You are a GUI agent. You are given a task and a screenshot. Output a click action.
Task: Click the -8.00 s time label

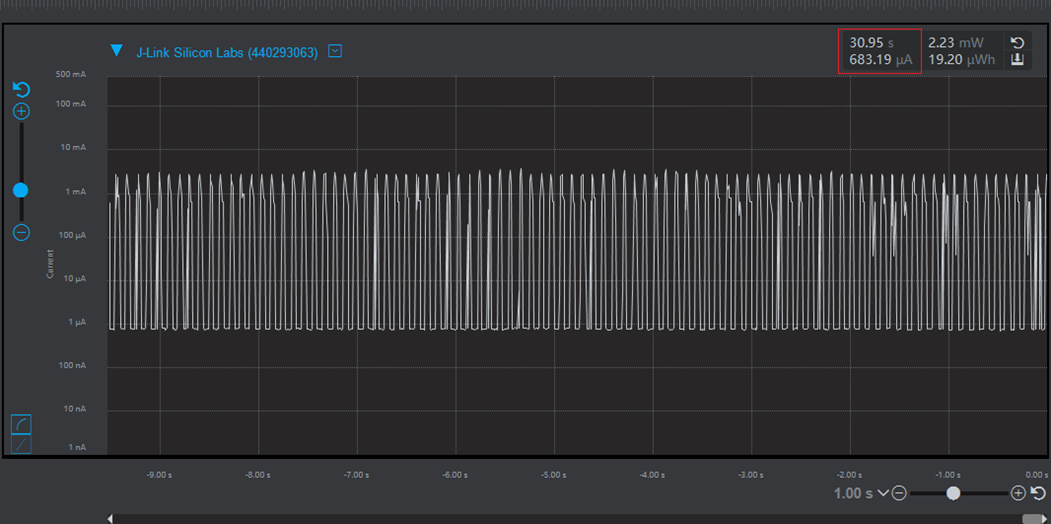click(258, 475)
